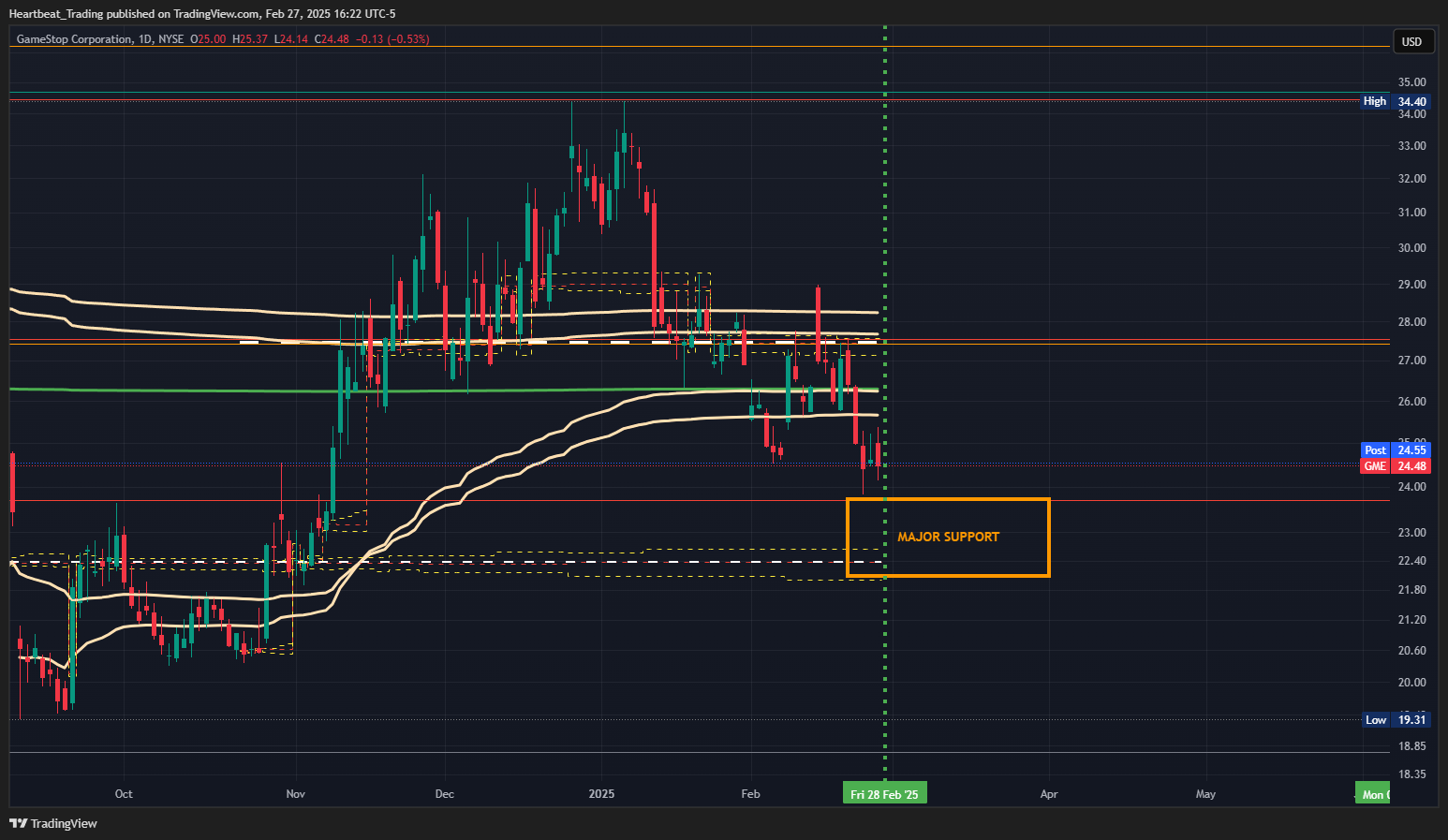Click the 20.00 price axis label
Image resolution: width=1448 pixels, height=840 pixels.
(1411, 683)
